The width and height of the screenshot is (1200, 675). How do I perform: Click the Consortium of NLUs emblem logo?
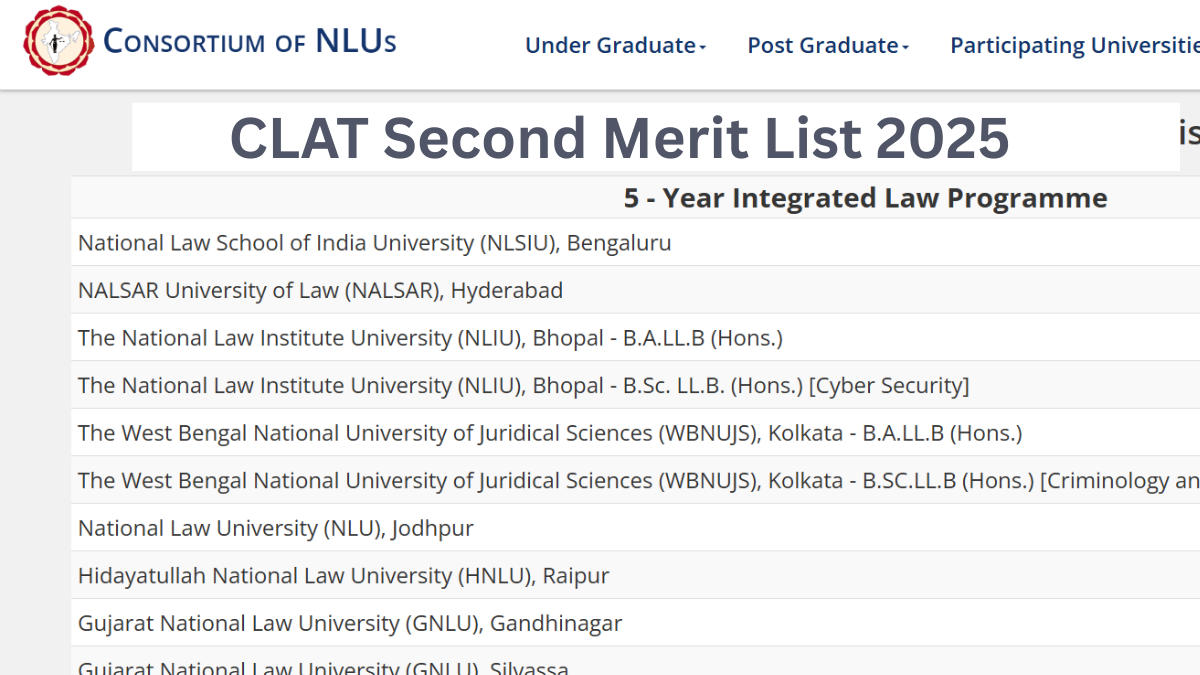click(59, 43)
